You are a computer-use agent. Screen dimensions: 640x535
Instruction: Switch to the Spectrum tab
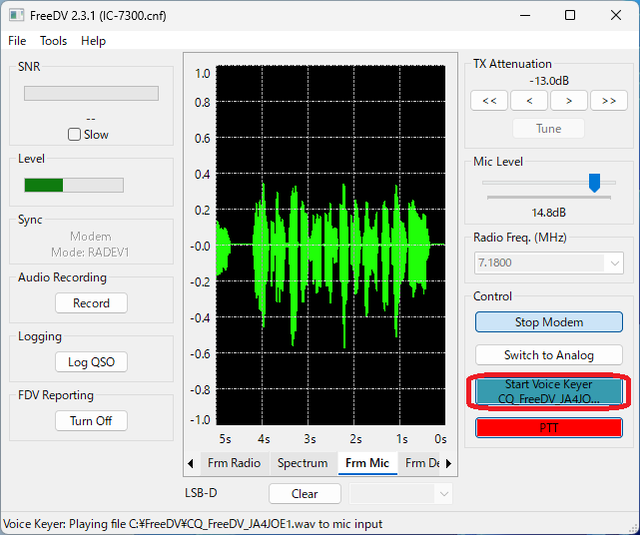point(302,463)
